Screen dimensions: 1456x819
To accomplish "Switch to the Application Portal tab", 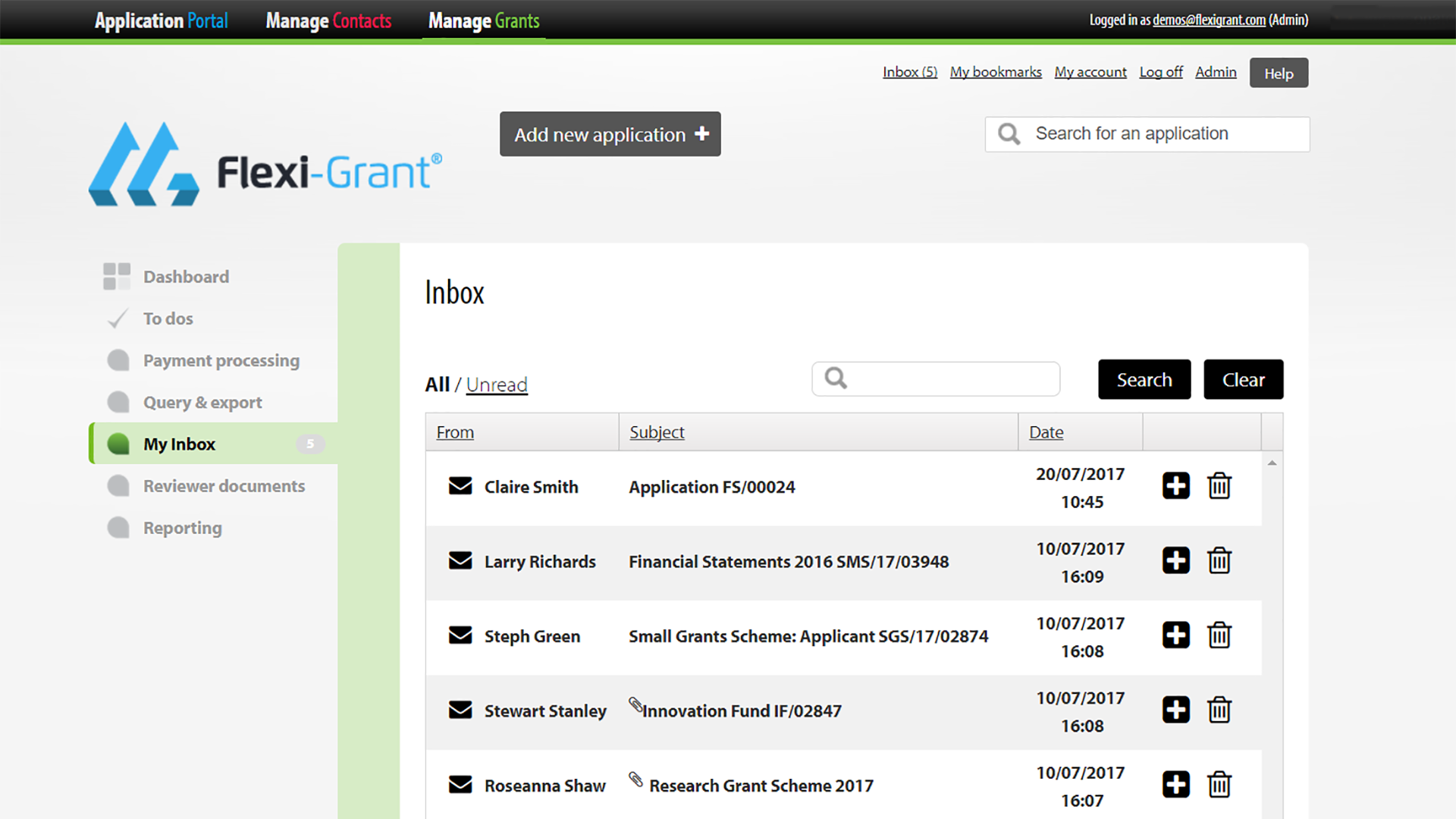I will [161, 20].
